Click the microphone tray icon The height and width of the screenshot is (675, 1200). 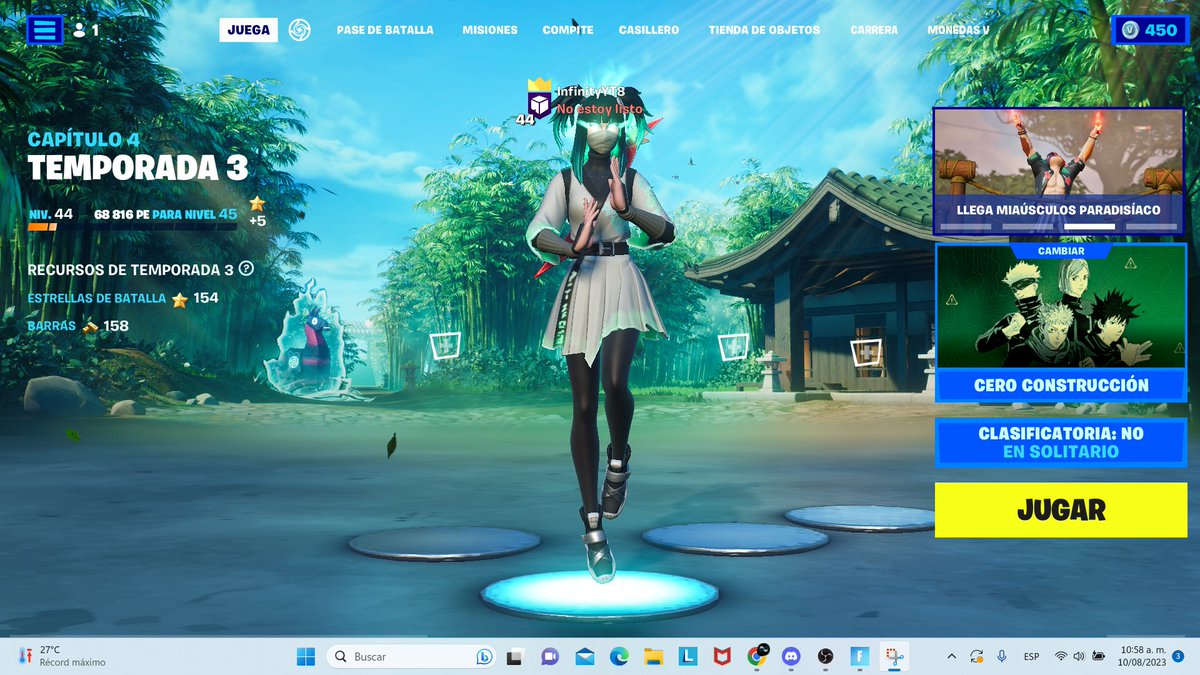pyautogui.click(x=1001, y=657)
